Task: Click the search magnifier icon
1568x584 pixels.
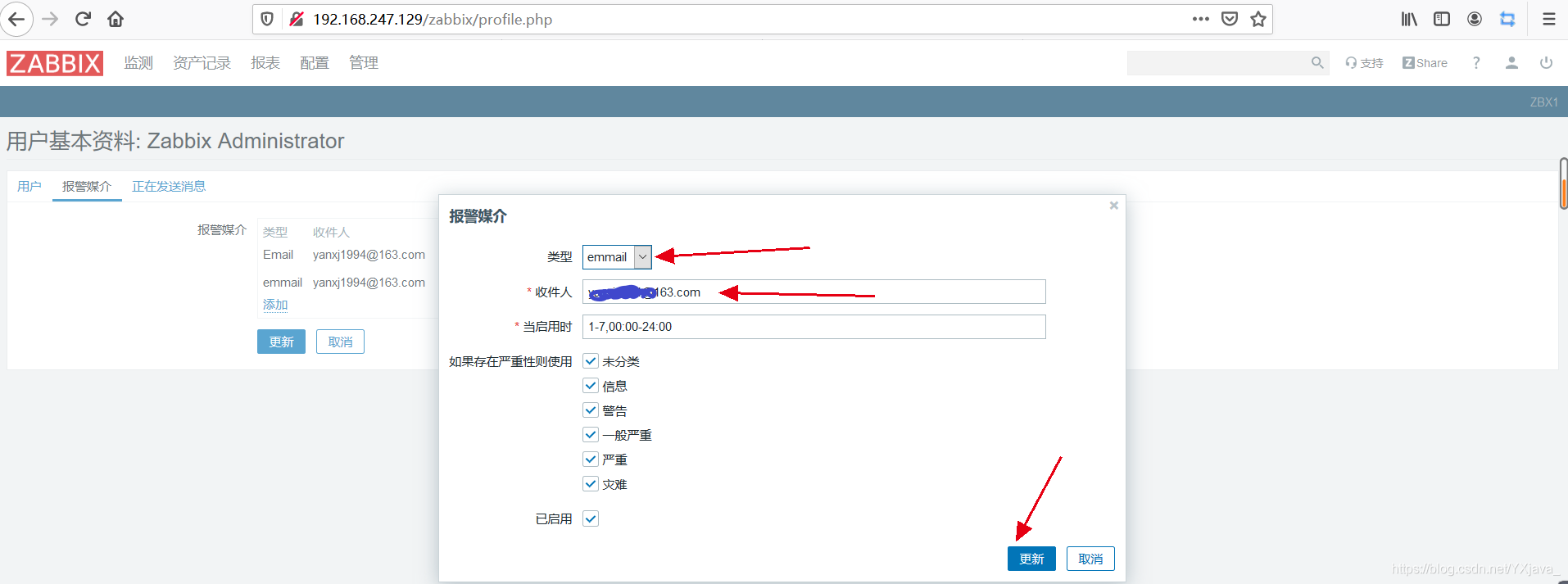Action: click(1317, 62)
